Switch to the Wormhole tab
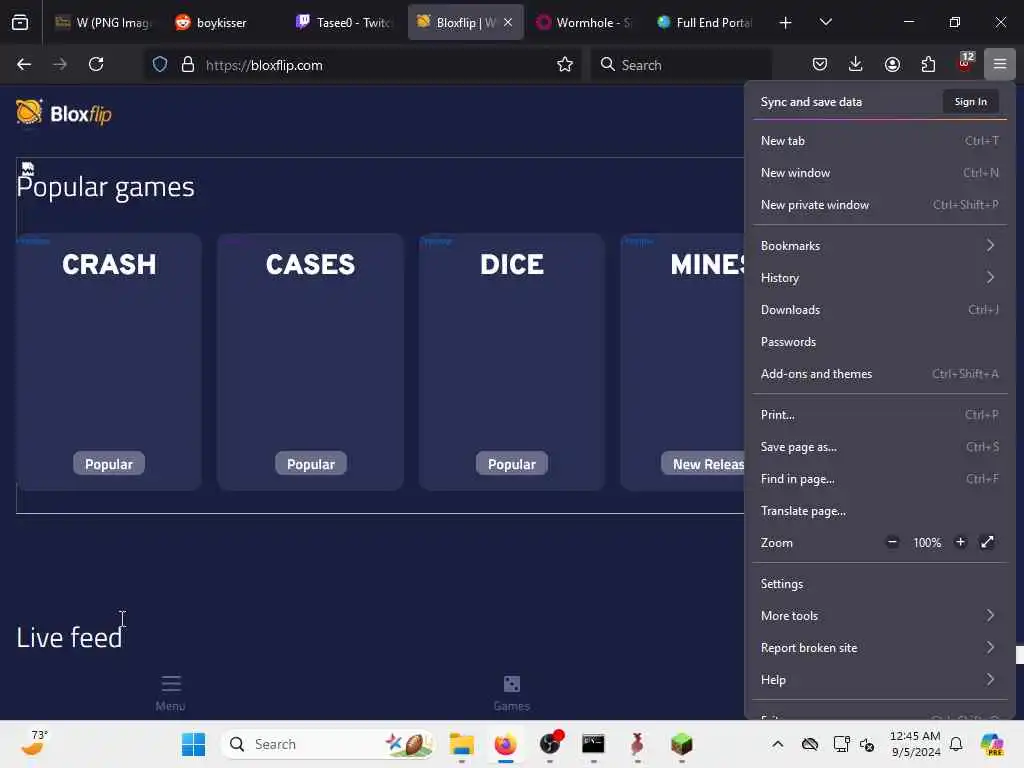Image resolution: width=1024 pixels, height=768 pixels. pyautogui.click(x=584, y=23)
